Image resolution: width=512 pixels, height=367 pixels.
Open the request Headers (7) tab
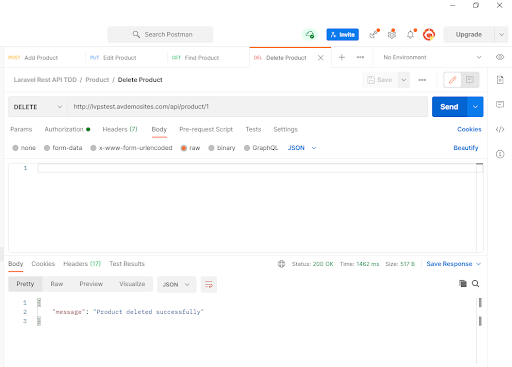coord(120,129)
